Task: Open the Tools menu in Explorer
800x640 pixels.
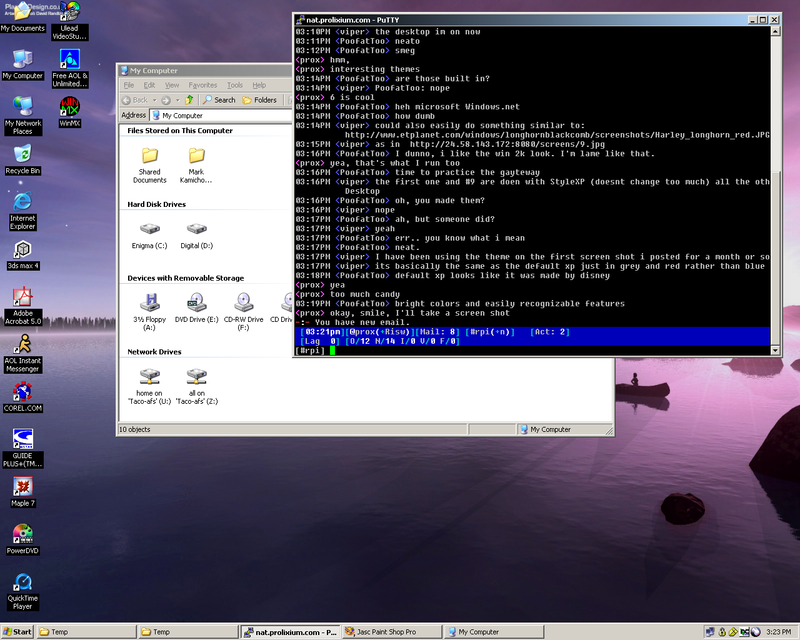Action: [x=234, y=85]
